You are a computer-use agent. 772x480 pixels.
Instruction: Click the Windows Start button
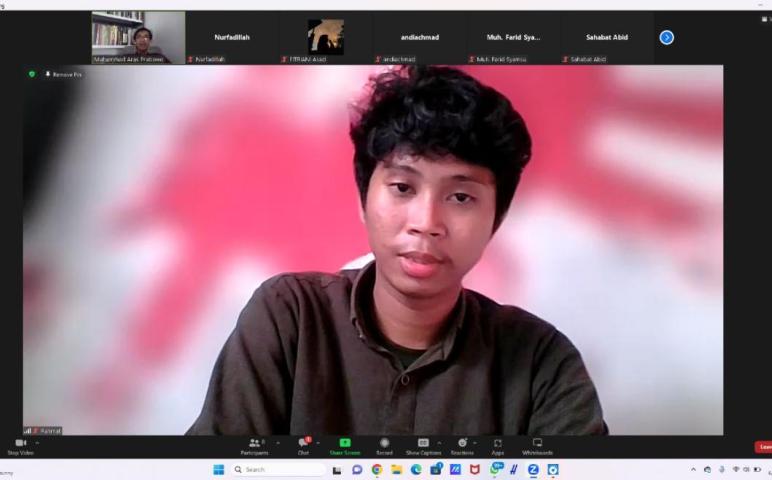click(218, 469)
